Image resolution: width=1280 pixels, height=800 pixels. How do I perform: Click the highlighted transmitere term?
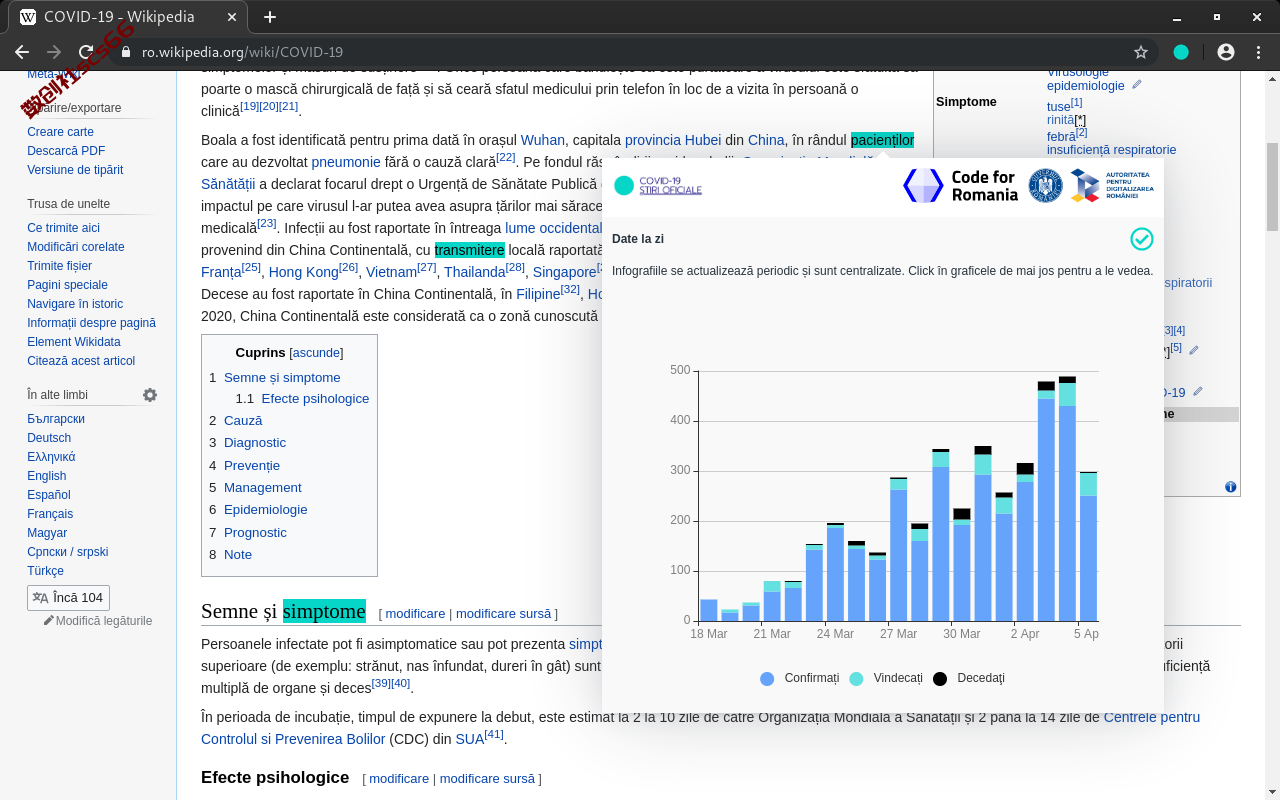[x=470, y=250]
